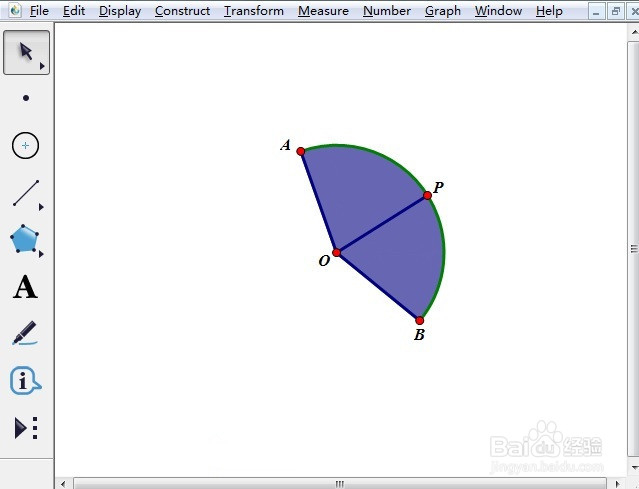
Task: Click the horizontal scrollbar thumb
Action: [x=339, y=484]
